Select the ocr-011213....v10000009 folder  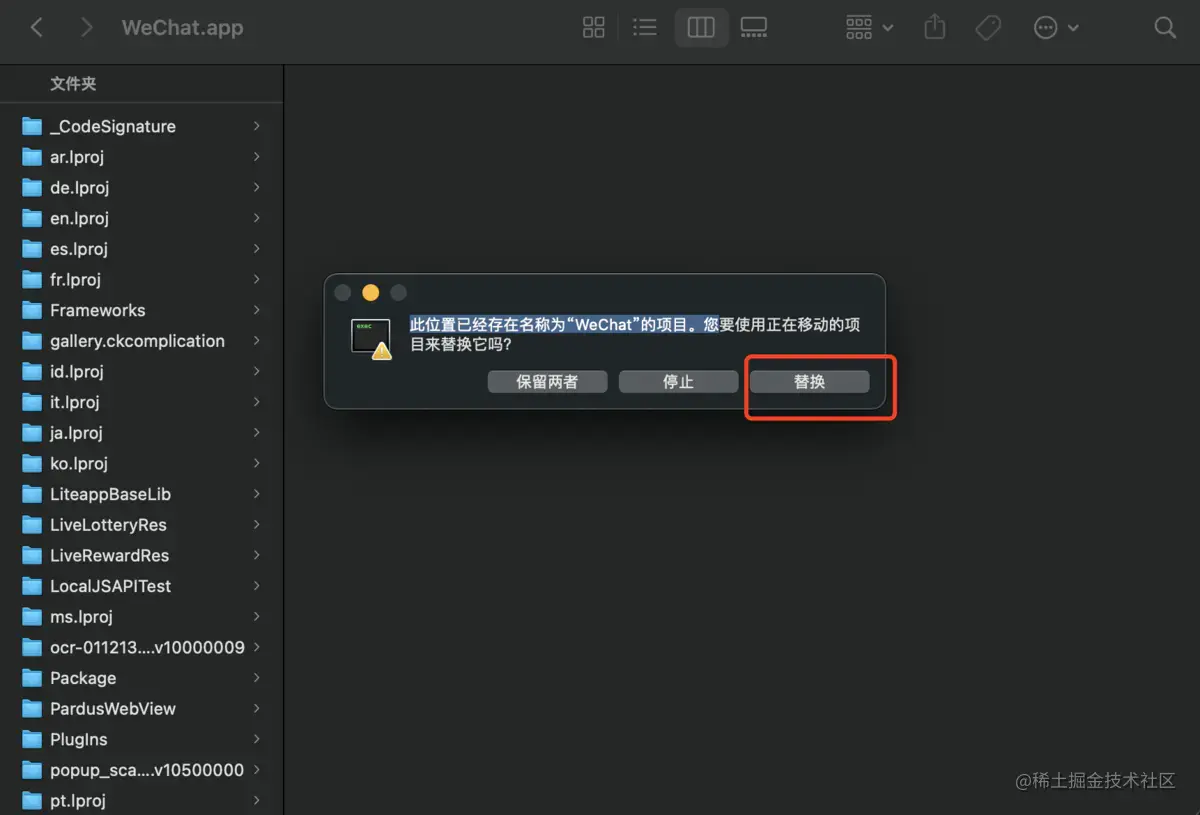(x=142, y=647)
